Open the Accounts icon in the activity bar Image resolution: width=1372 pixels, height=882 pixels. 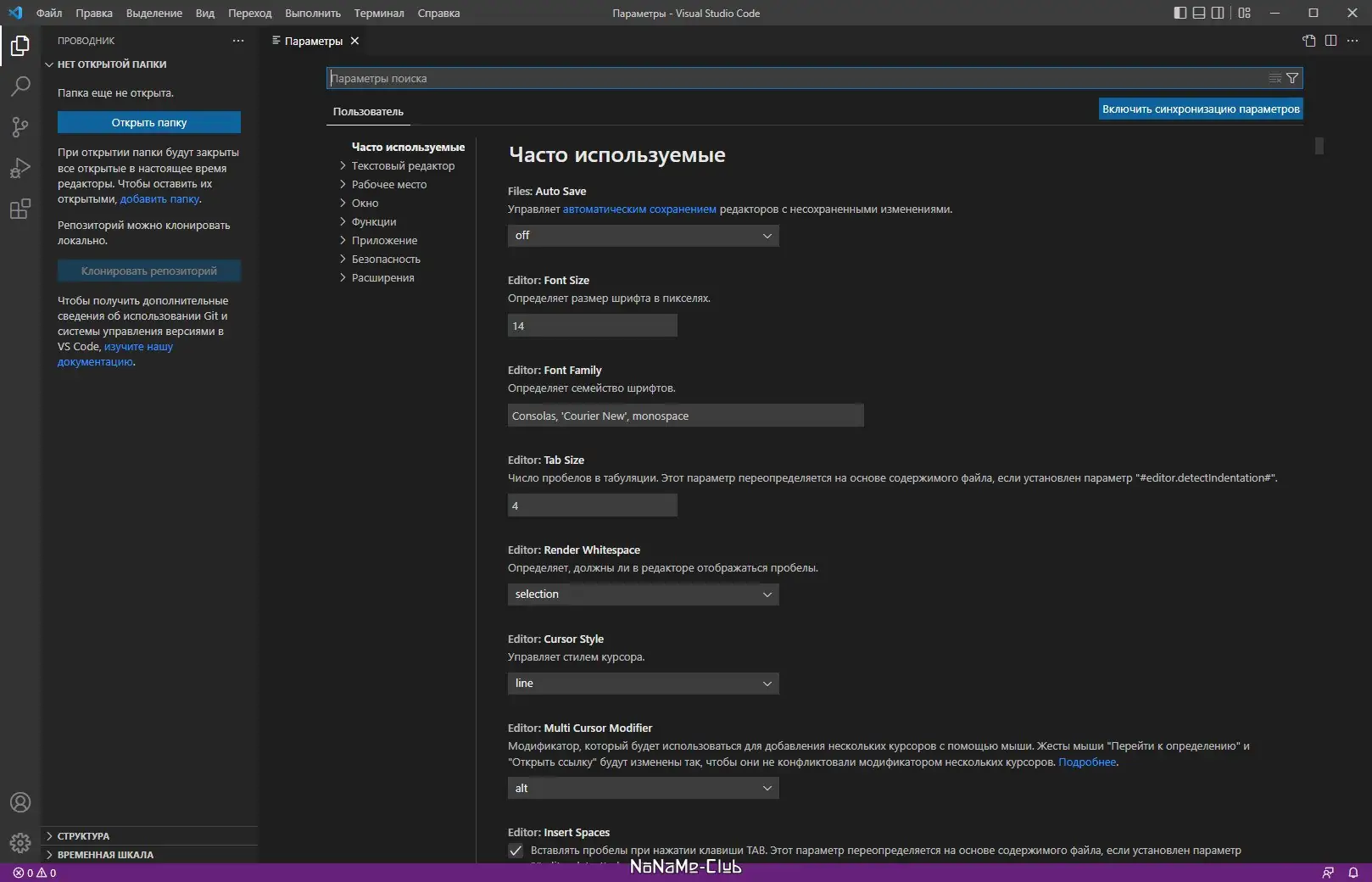(20, 802)
